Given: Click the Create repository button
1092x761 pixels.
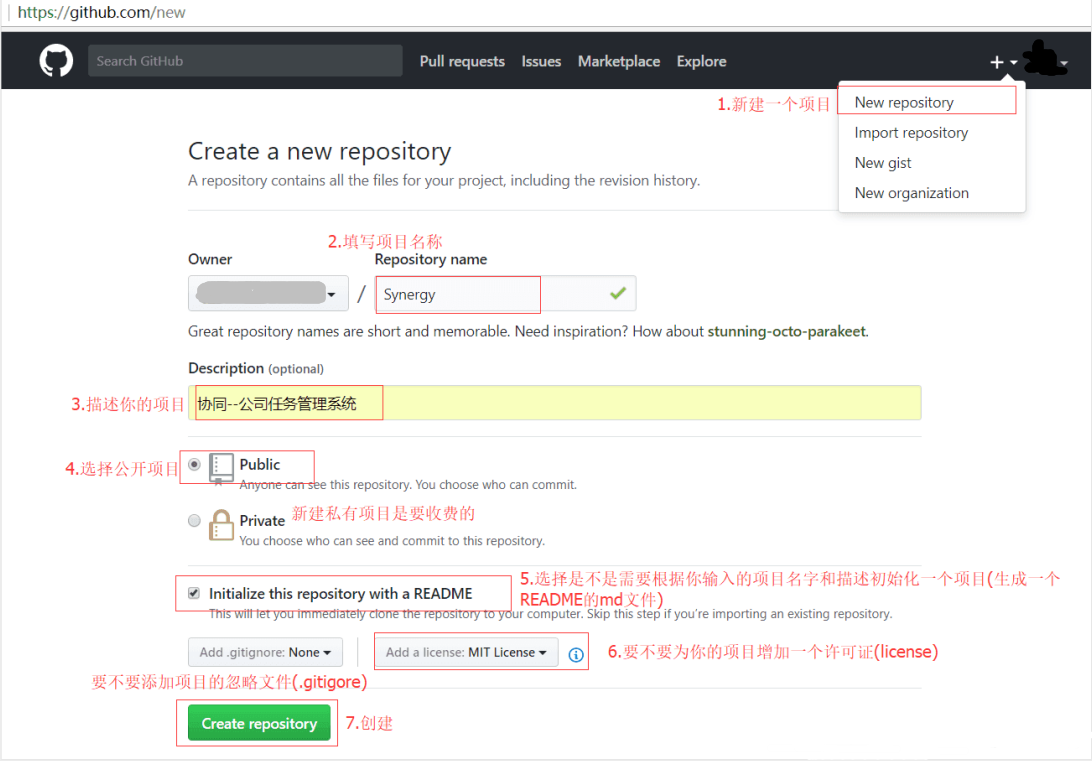Looking at the screenshot, I should pyautogui.click(x=259, y=723).
